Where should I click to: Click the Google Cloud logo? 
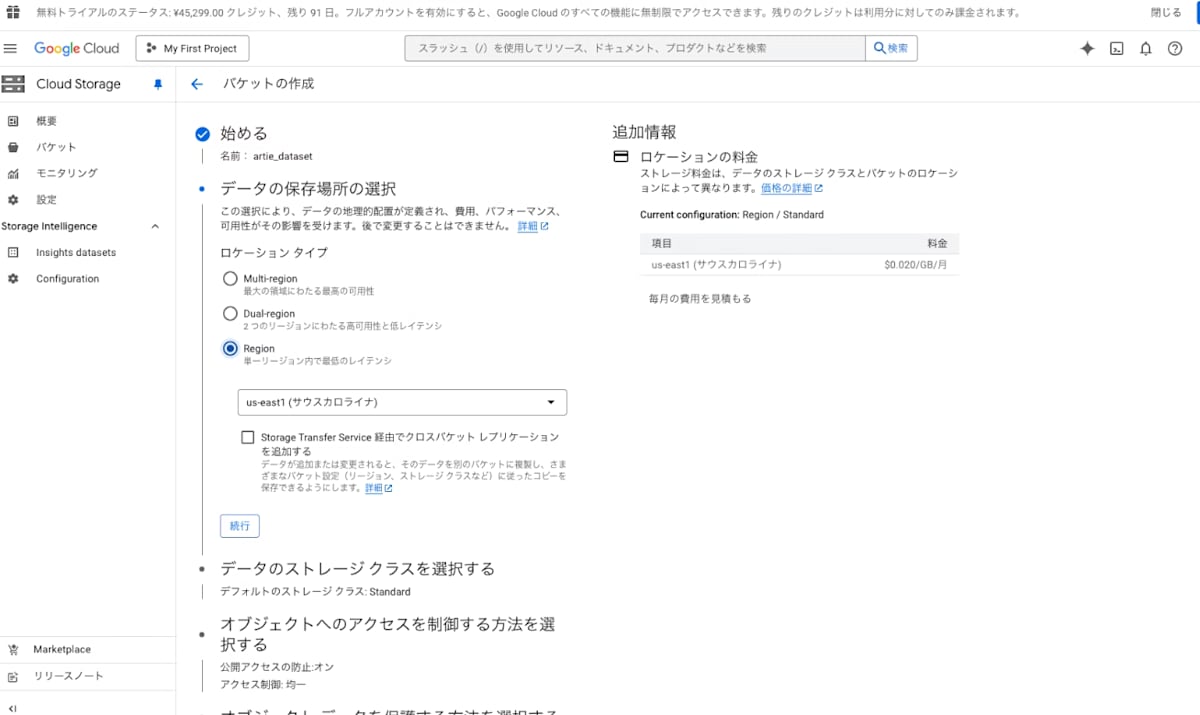point(76,48)
